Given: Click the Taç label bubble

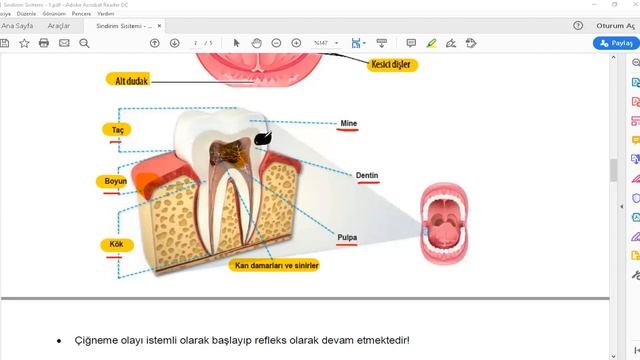Looking at the screenshot, I should pos(117,130).
